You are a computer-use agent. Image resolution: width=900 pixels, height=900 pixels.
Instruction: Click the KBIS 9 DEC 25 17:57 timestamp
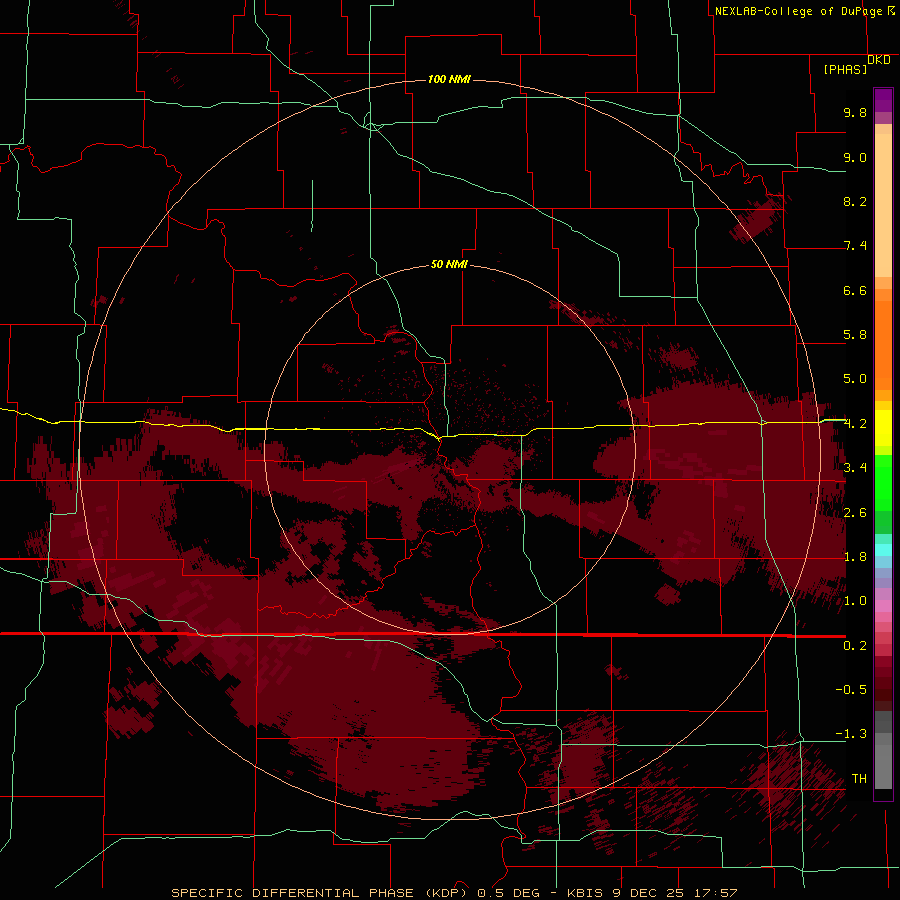(652, 893)
